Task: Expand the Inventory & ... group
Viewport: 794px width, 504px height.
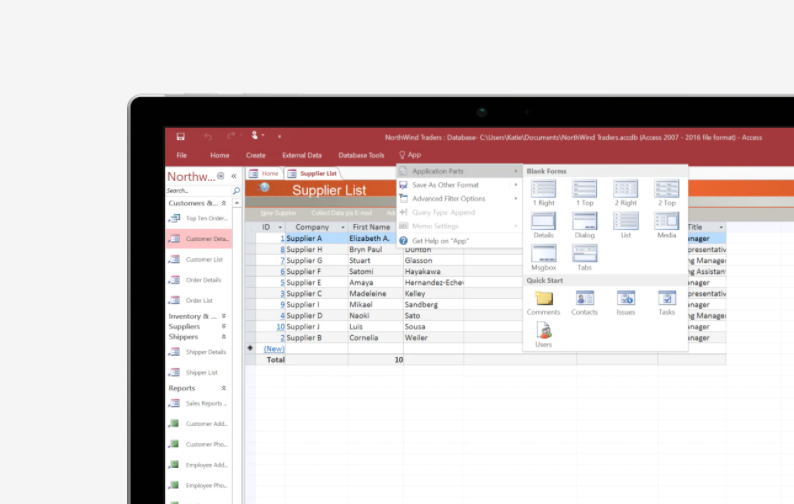Action: 223,316
